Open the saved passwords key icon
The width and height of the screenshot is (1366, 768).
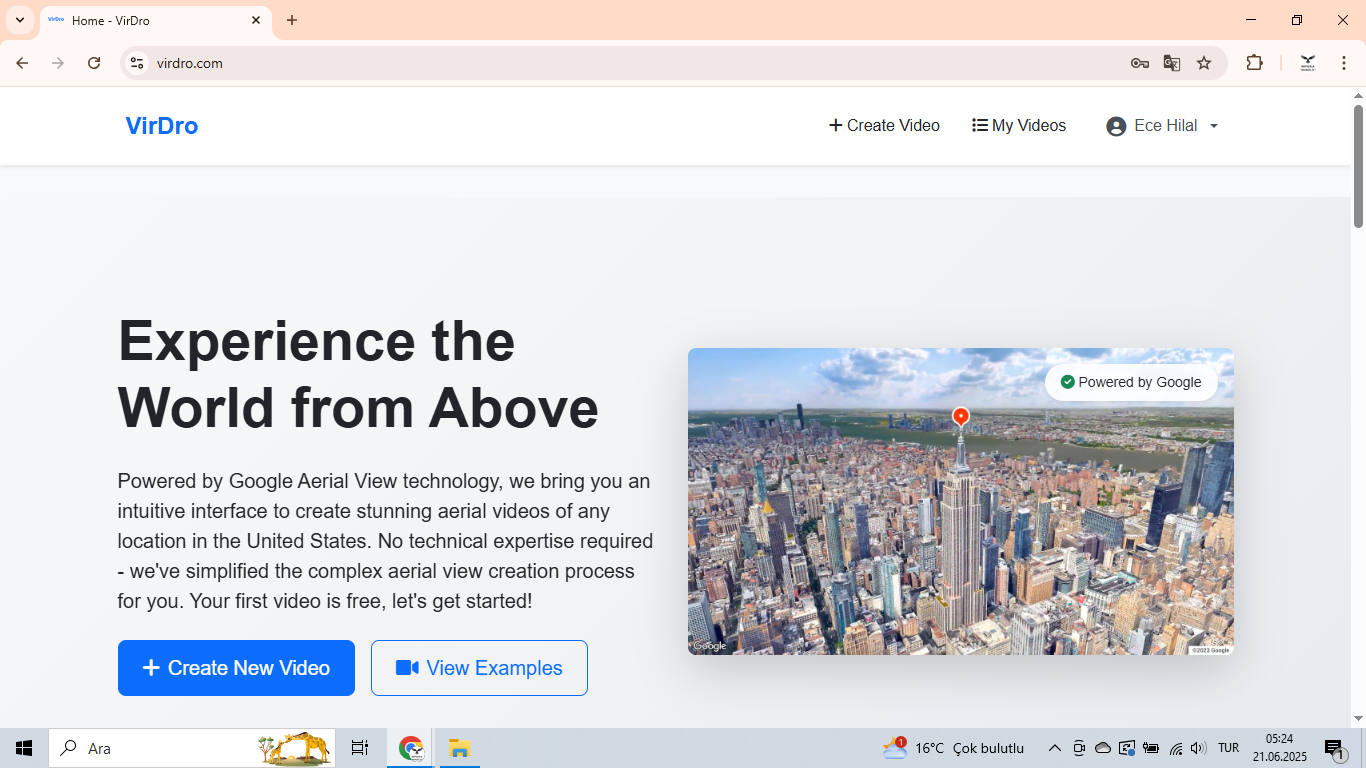[1140, 63]
